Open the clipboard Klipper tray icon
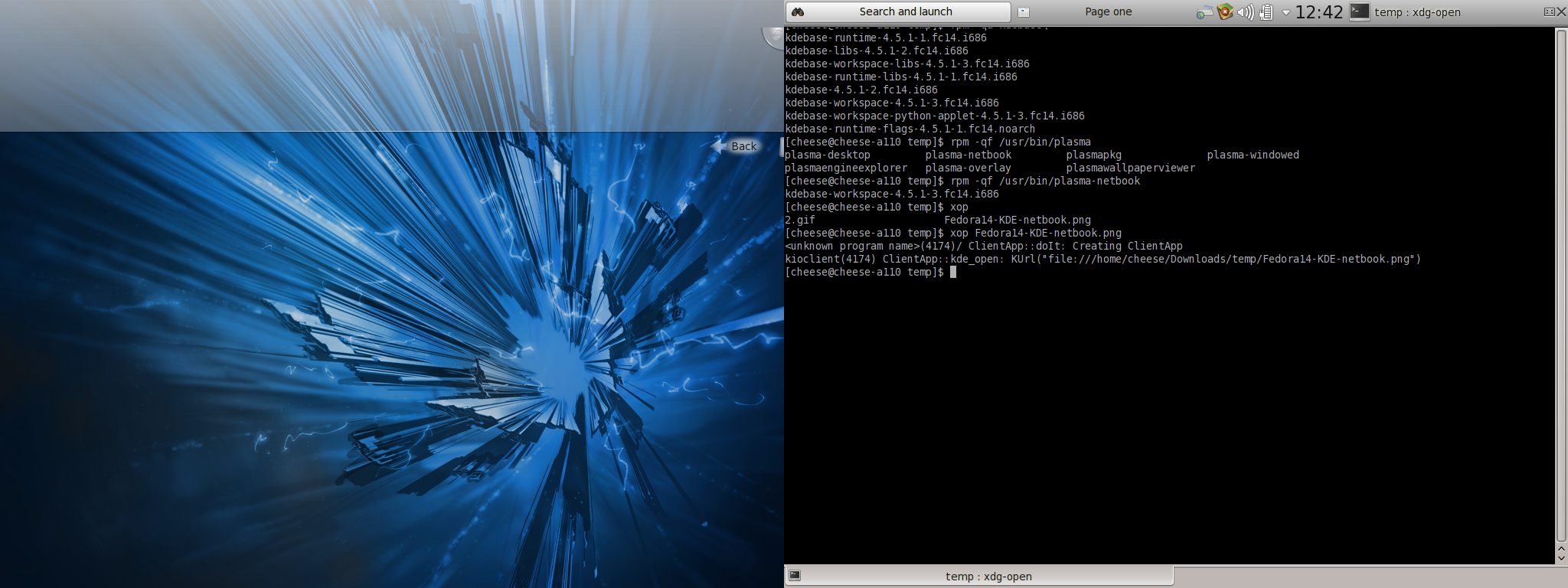Screen dimensions: 1568x588 (x=1266, y=11)
